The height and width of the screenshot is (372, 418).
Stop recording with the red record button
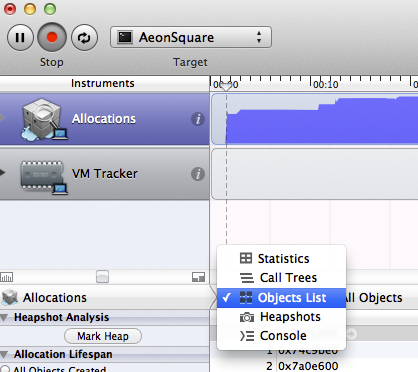pyautogui.click(x=52, y=37)
